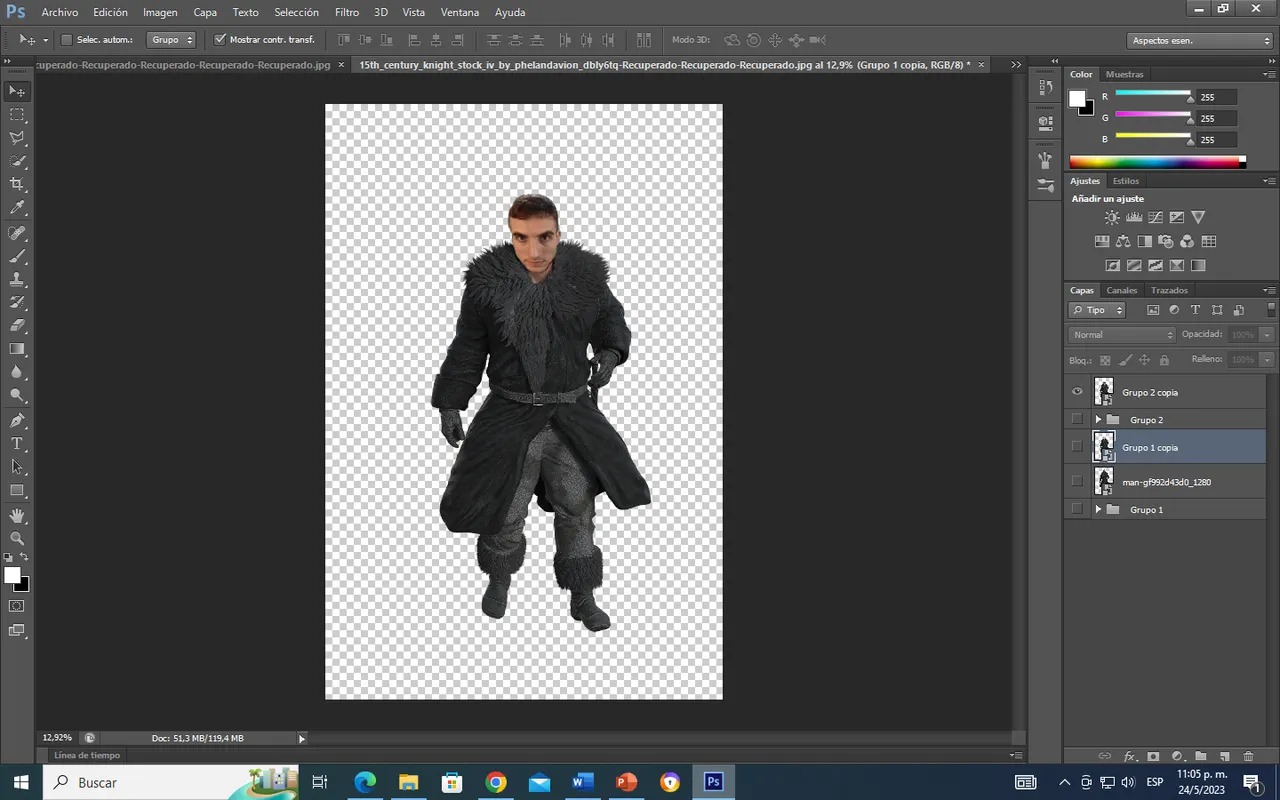Screen dimensions: 1280x800
Task: Open Google Chrome from the taskbar
Action: [496, 782]
